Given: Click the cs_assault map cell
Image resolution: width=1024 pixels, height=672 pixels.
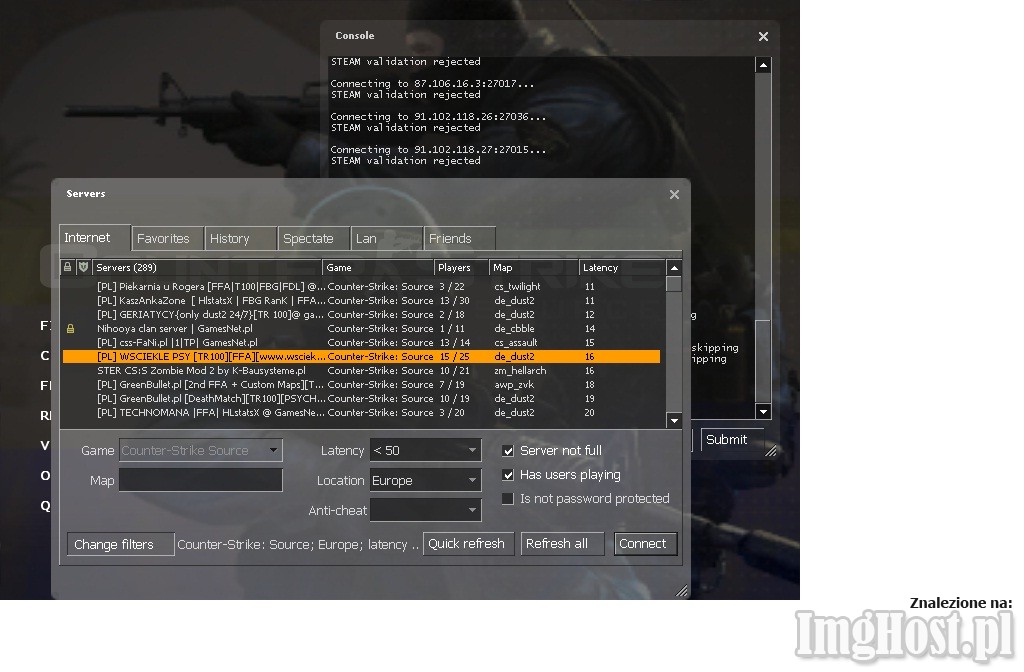Looking at the screenshot, I should [x=516, y=342].
